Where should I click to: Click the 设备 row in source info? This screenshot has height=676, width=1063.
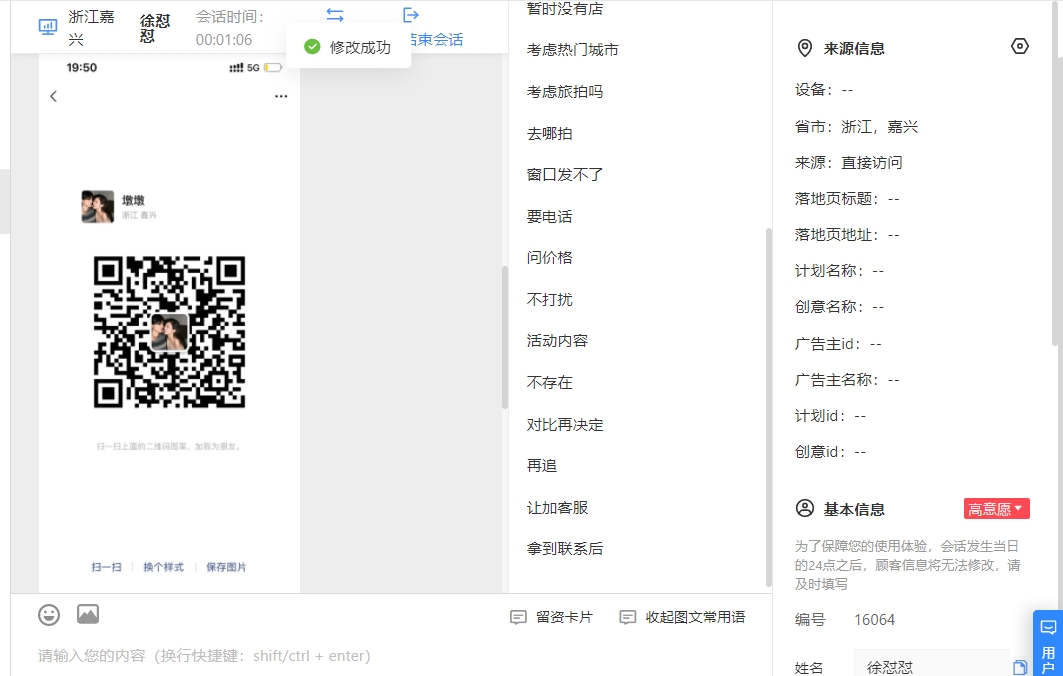[824, 90]
